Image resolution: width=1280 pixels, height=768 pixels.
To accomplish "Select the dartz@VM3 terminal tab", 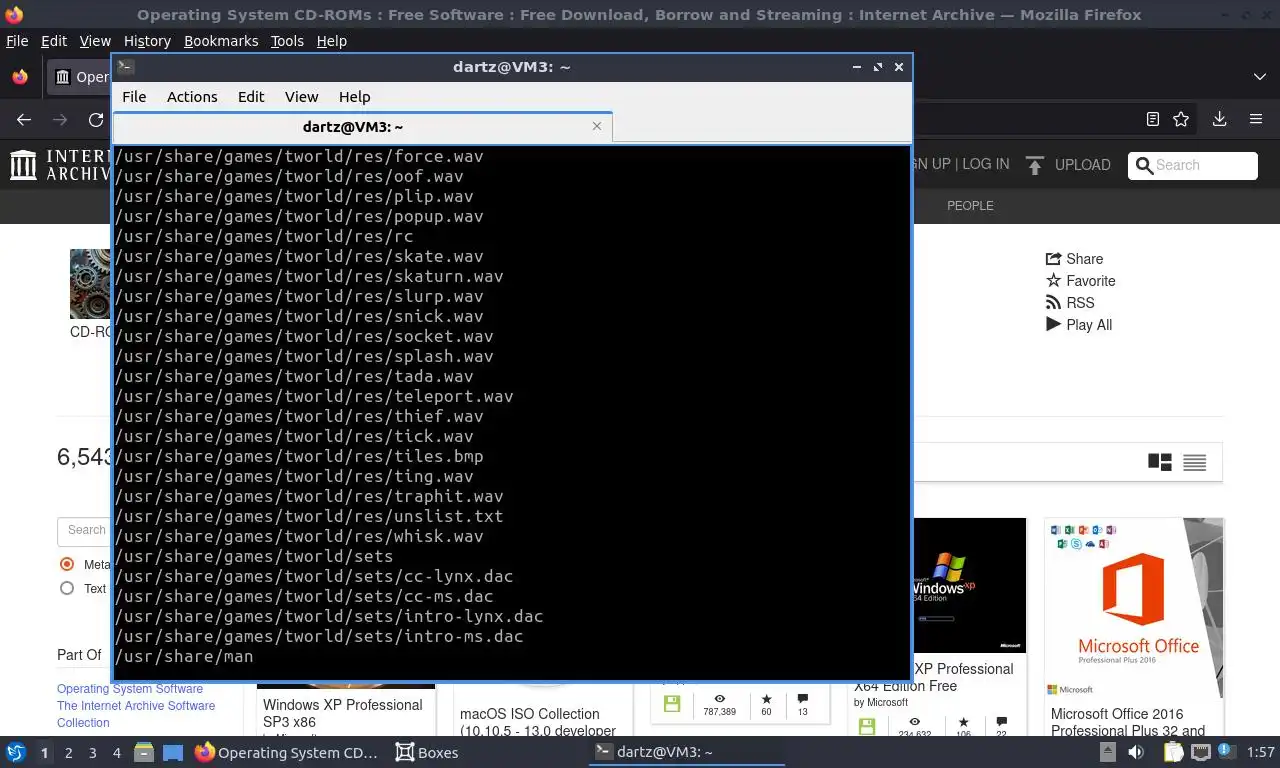I will [x=362, y=127].
